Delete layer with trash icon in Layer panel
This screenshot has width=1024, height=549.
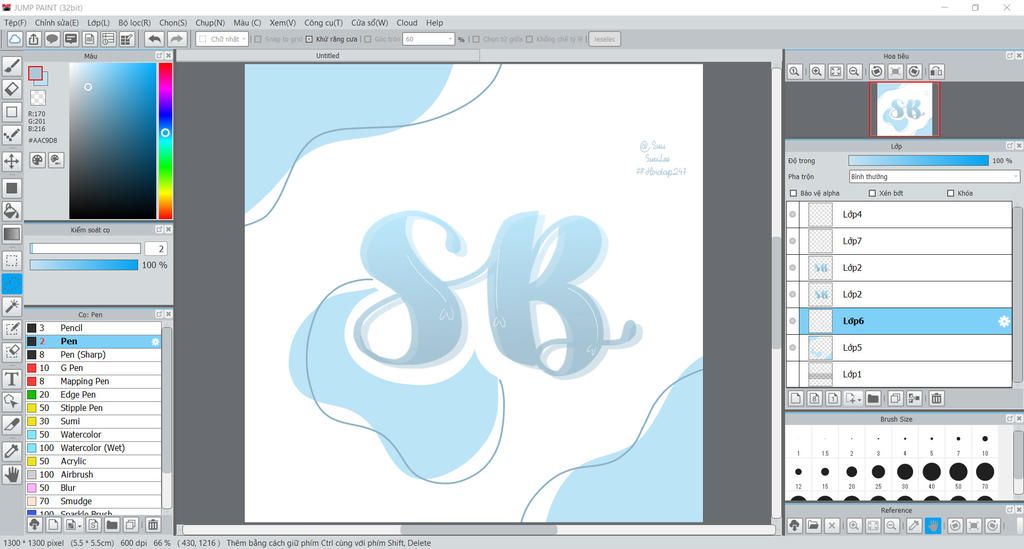[936, 398]
